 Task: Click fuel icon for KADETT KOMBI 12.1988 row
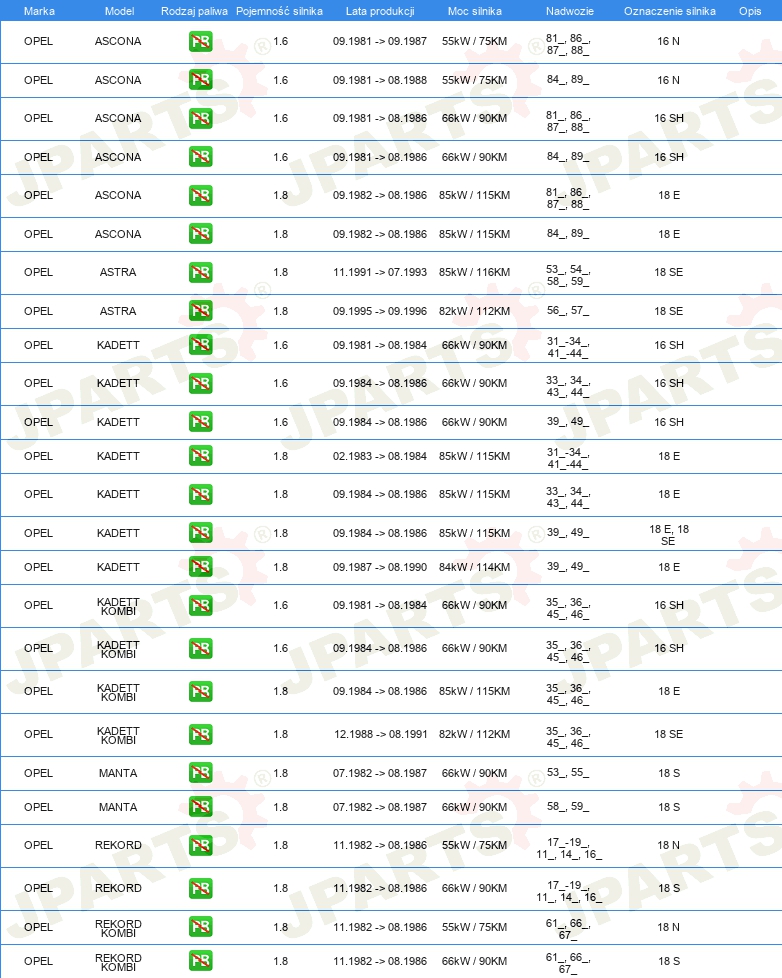pyautogui.click(x=200, y=735)
